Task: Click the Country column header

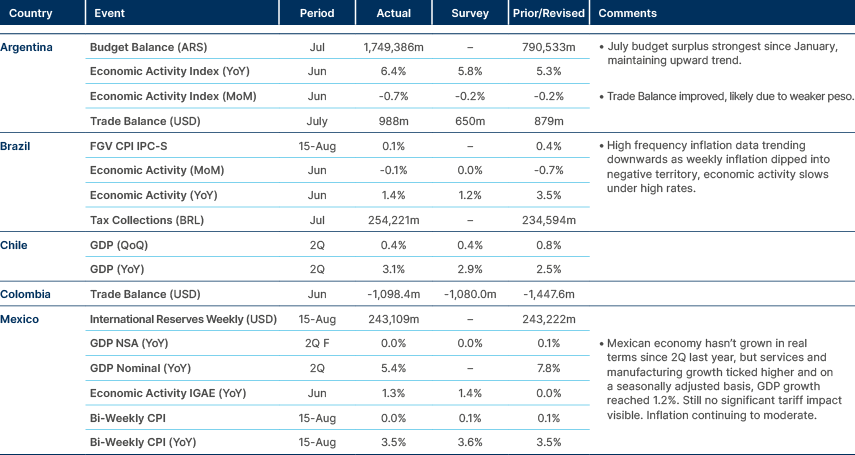Action: click(x=30, y=13)
